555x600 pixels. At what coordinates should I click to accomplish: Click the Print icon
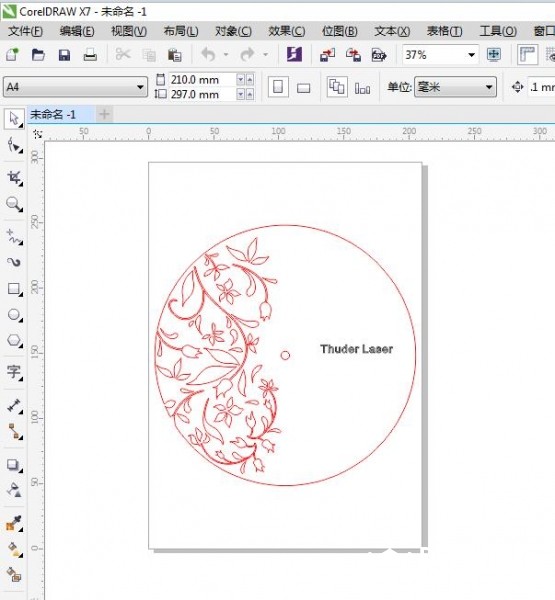click(x=90, y=55)
